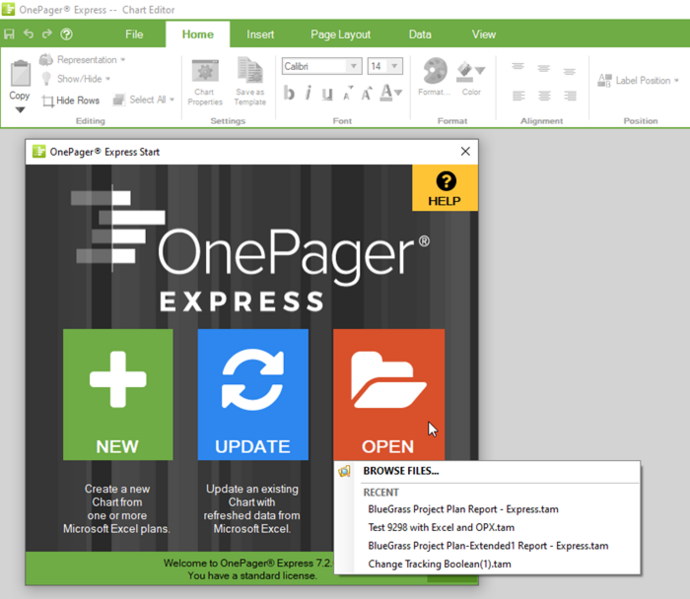Image resolution: width=690 pixels, height=599 pixels.
Task: Expand the Color fill dropdown arrow
Action: click(480, 70)
